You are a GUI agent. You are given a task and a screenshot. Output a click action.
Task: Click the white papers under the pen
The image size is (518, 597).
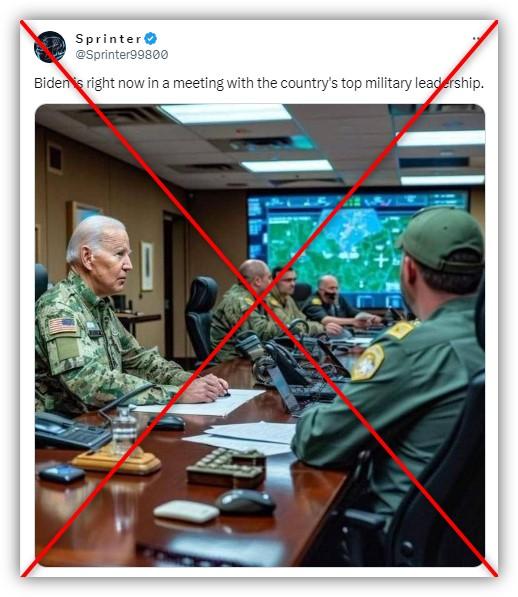(x=200, y=403)
